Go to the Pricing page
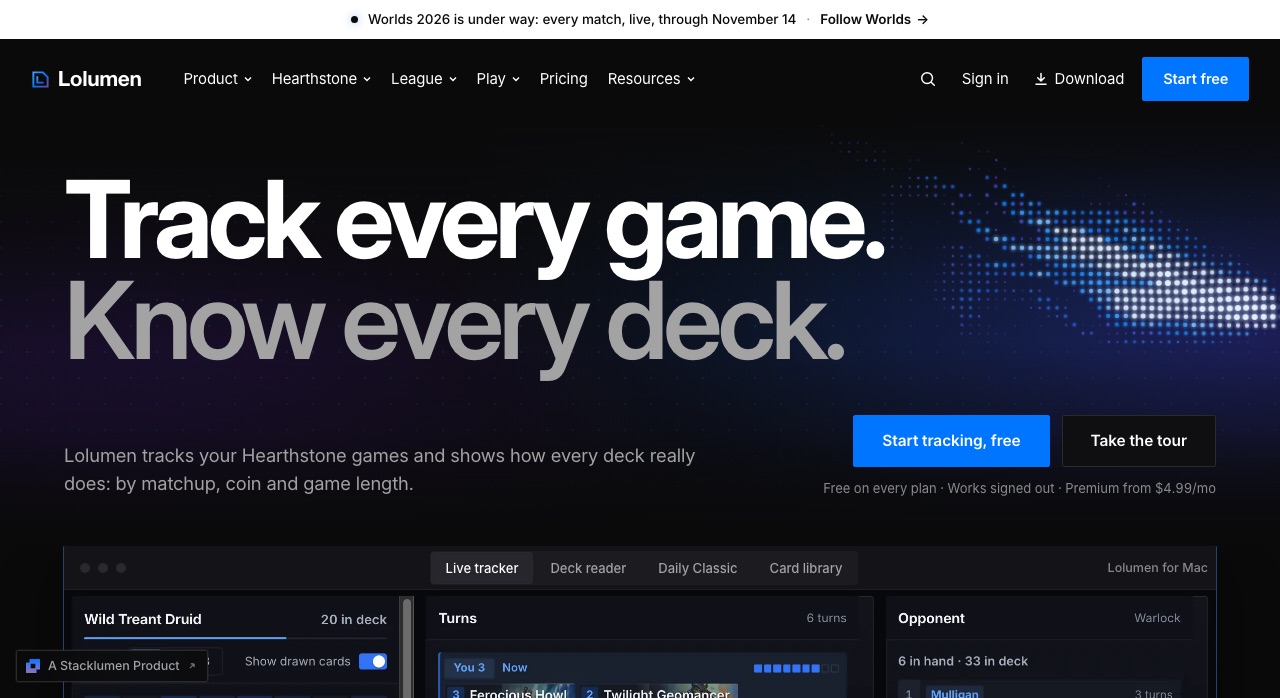The width and height of the screenshot is (1280, 698). 564,79
